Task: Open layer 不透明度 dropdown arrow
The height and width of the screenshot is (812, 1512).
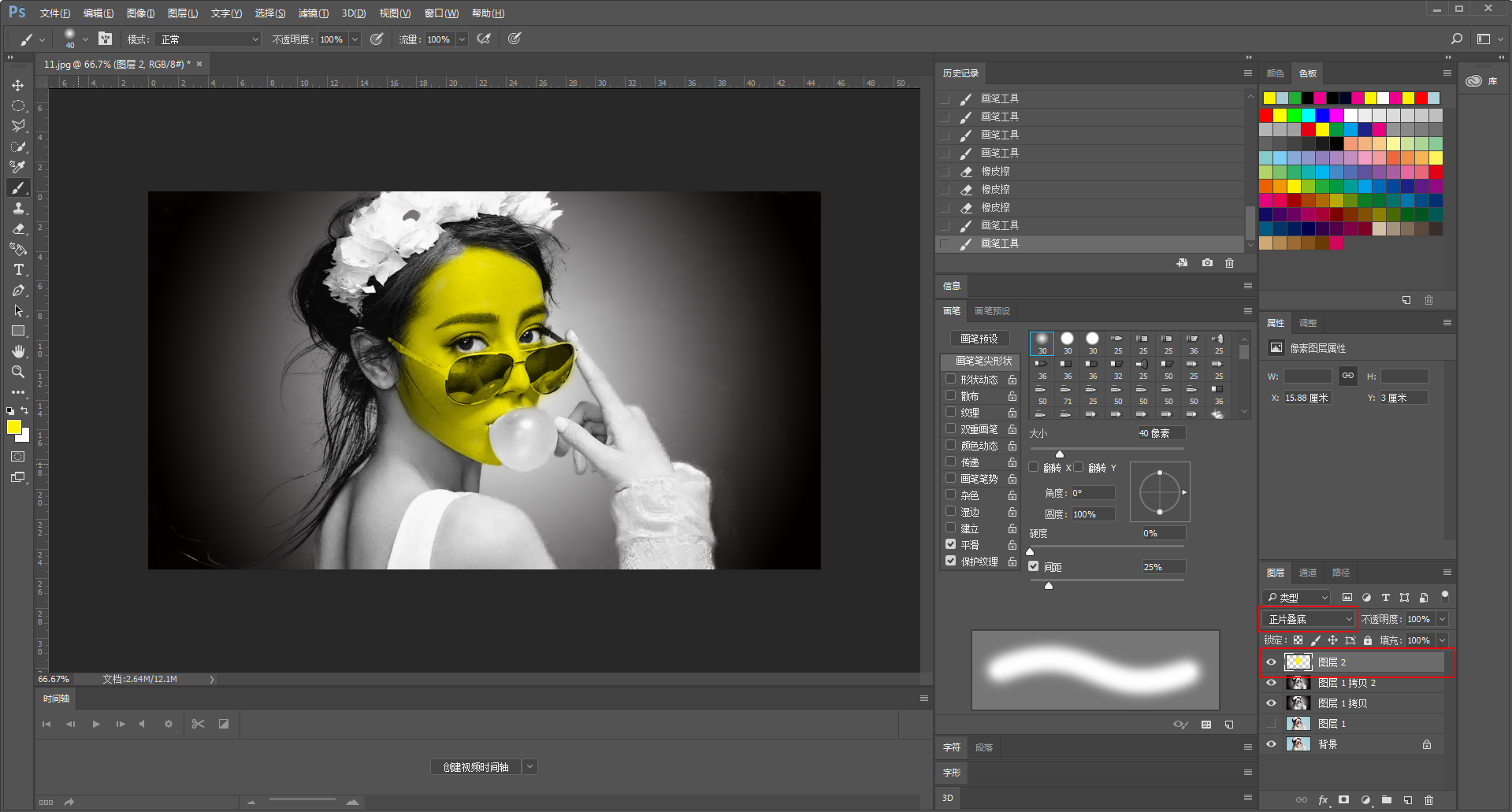Action: 1443,619
